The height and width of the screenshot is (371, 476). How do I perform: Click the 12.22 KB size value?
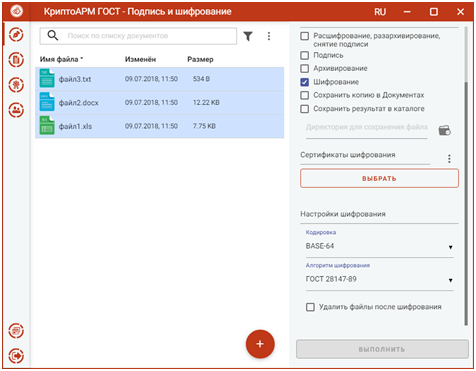(x=206, y=103)
